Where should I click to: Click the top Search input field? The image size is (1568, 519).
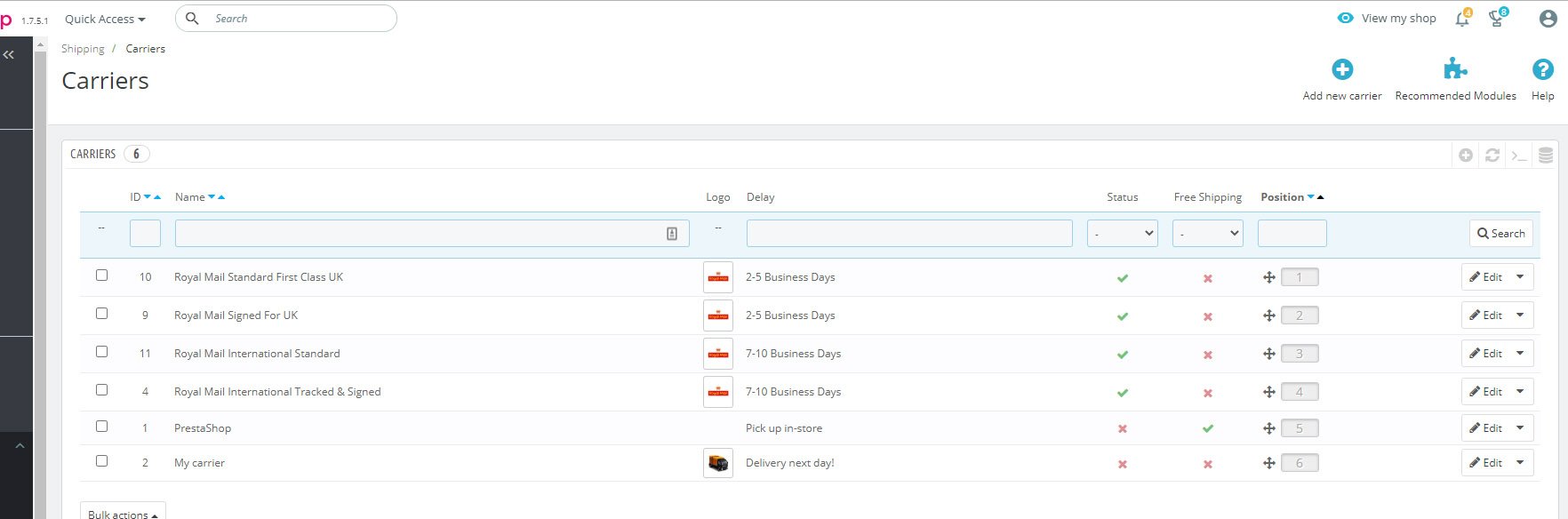point(286,19)
